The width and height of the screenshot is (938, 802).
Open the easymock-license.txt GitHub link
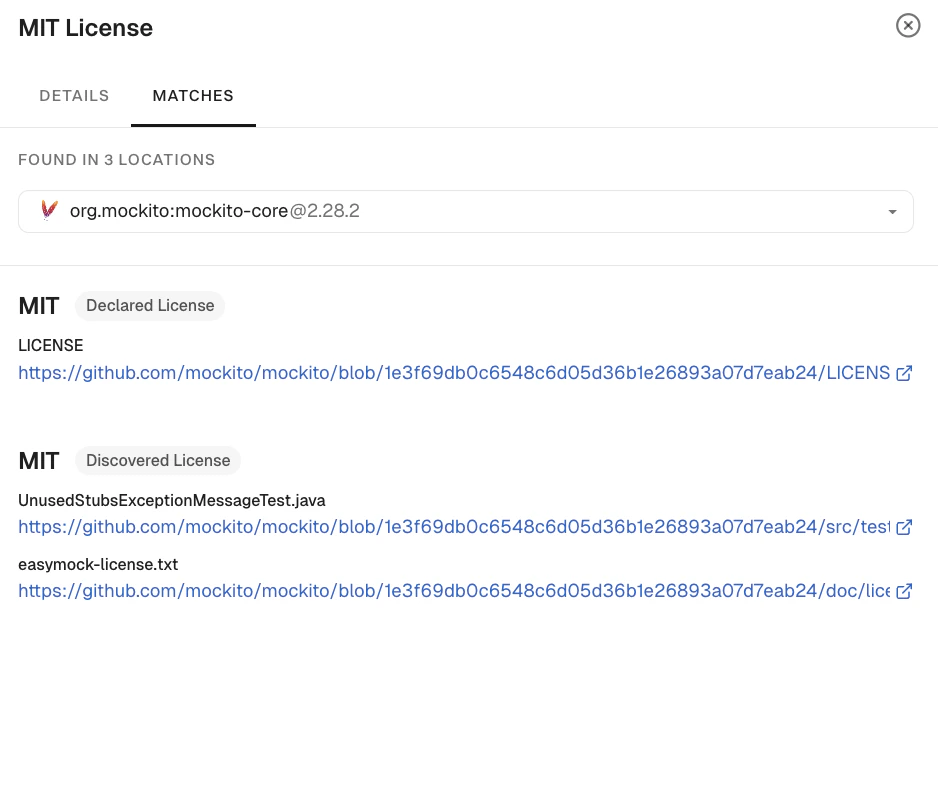454,591
